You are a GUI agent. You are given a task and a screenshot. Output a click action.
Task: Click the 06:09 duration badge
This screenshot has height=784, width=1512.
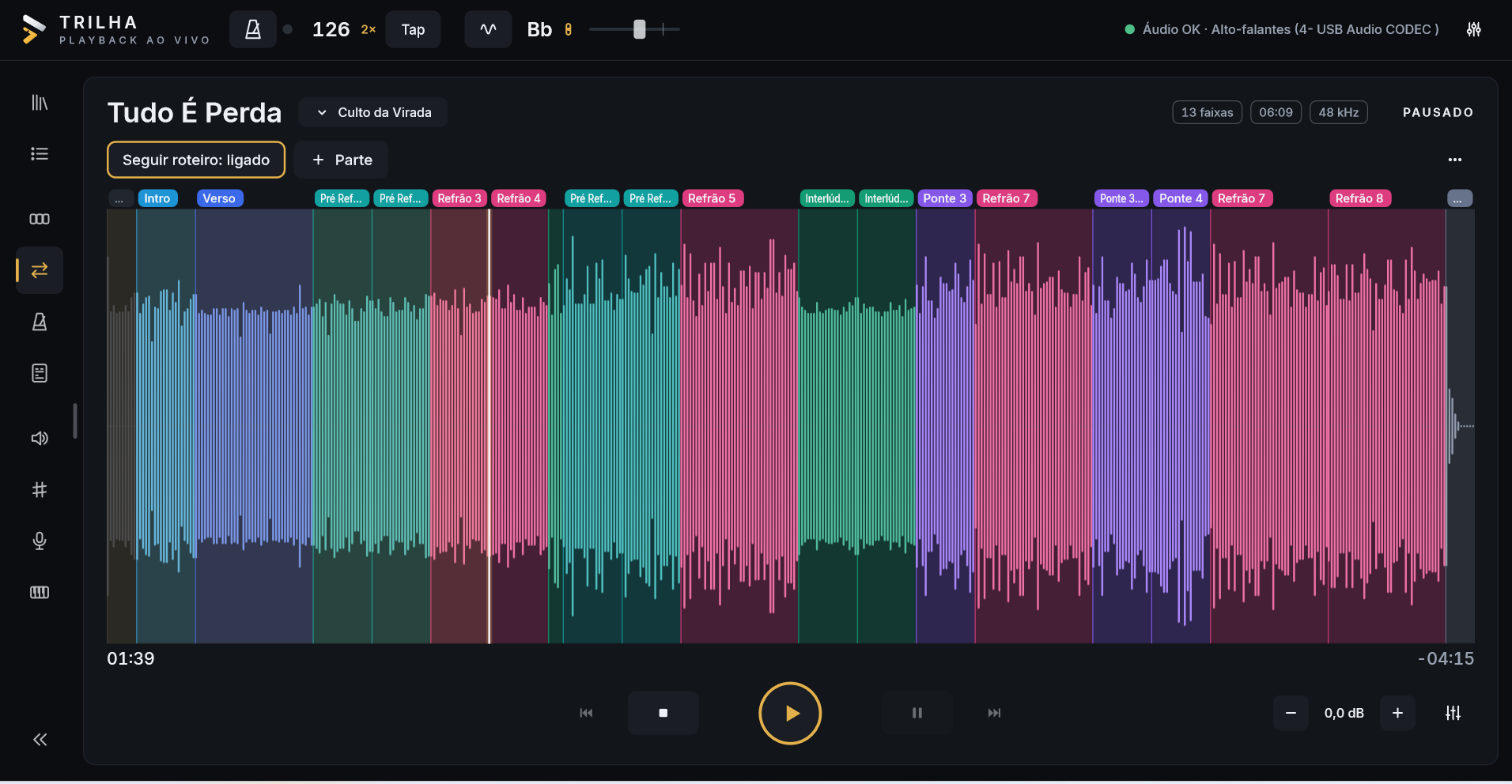click(x=1276, y=112)
